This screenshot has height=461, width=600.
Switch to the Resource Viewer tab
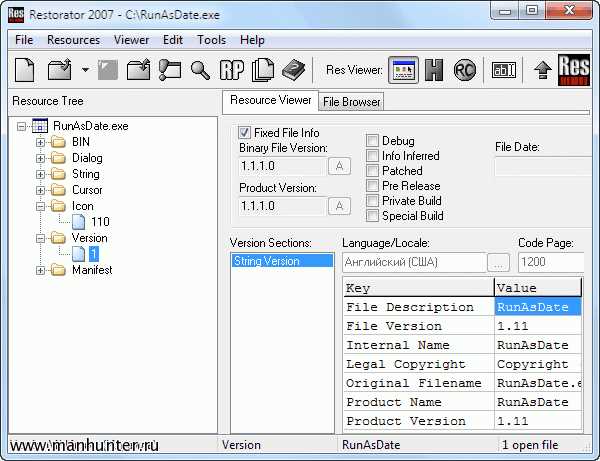click(x=271, y=100)
